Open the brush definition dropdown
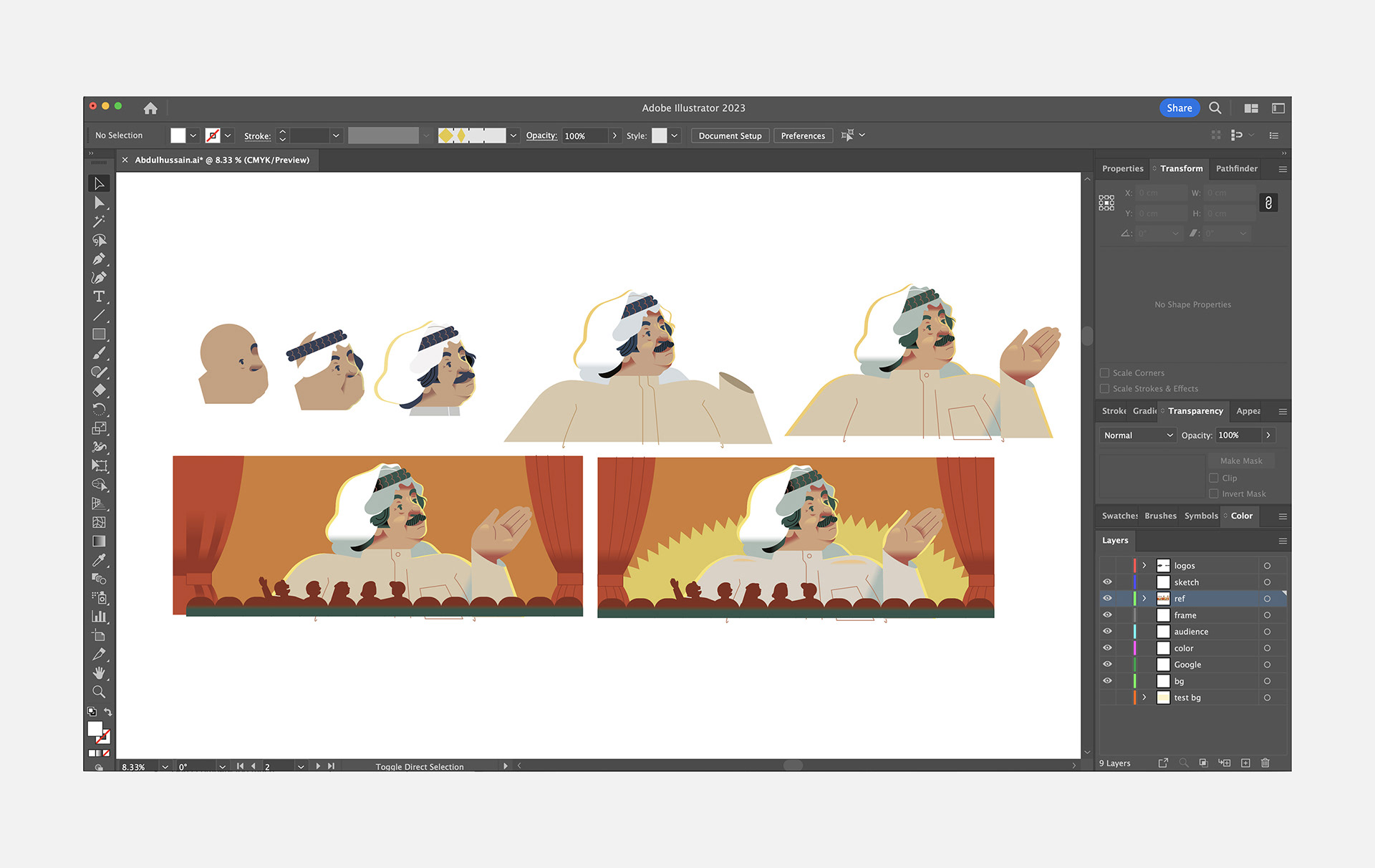Image resolution: width=1375 pixels, height=868 pixels. [513, 135]
